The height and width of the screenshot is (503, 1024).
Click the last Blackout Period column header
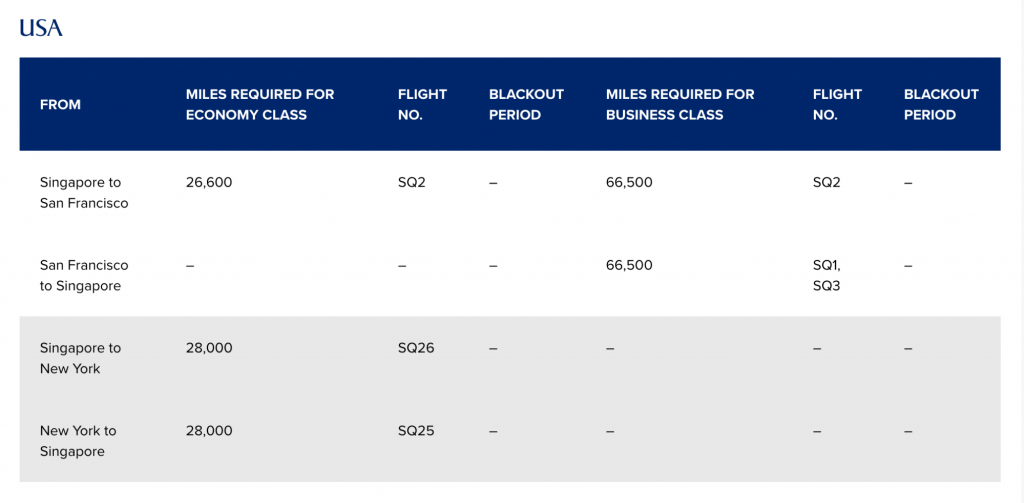coord(941,104)
